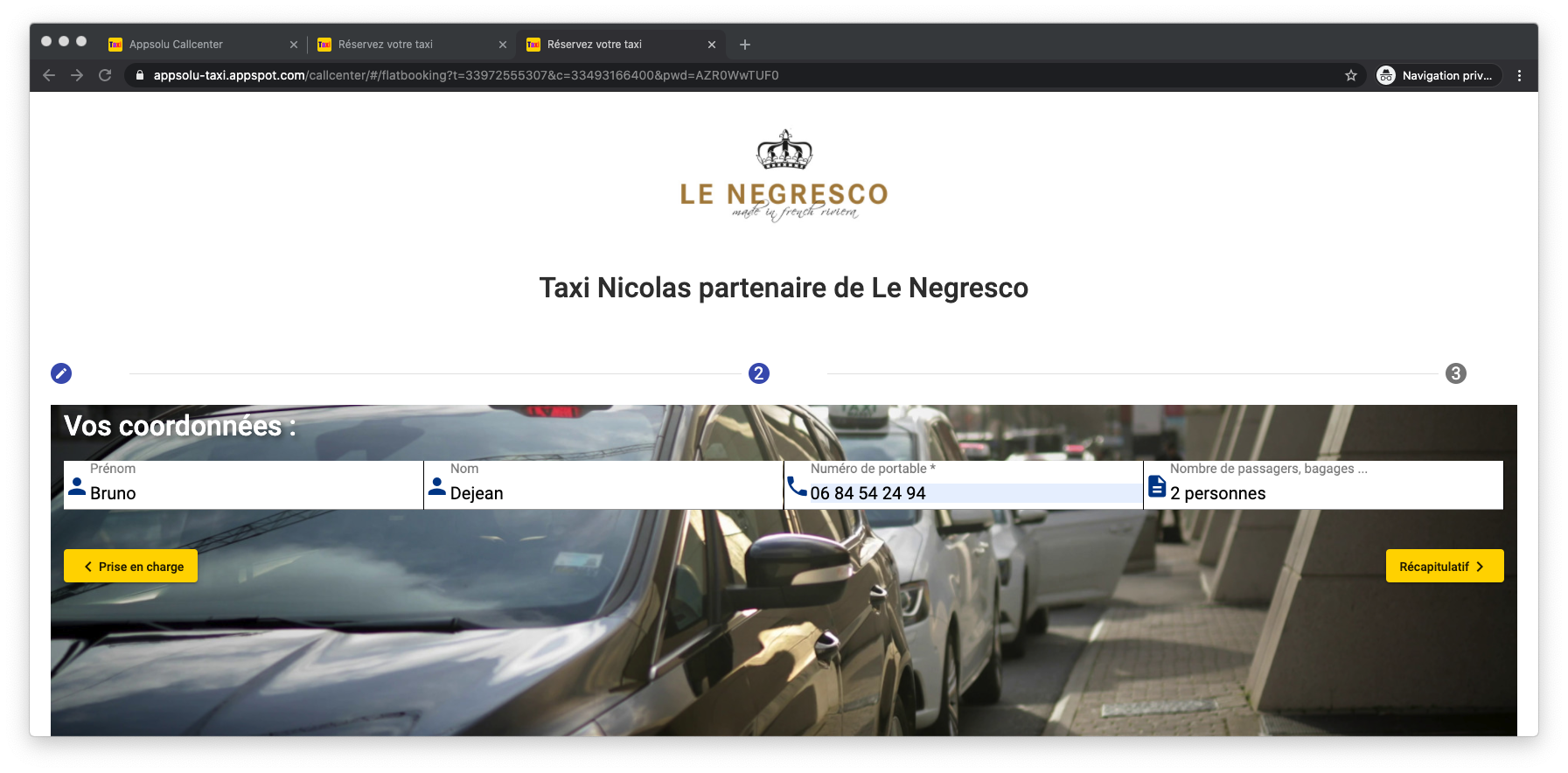Open the Navigation privée profile chip
Screen dimensions: 1568x773
(x=1439, y=75)
